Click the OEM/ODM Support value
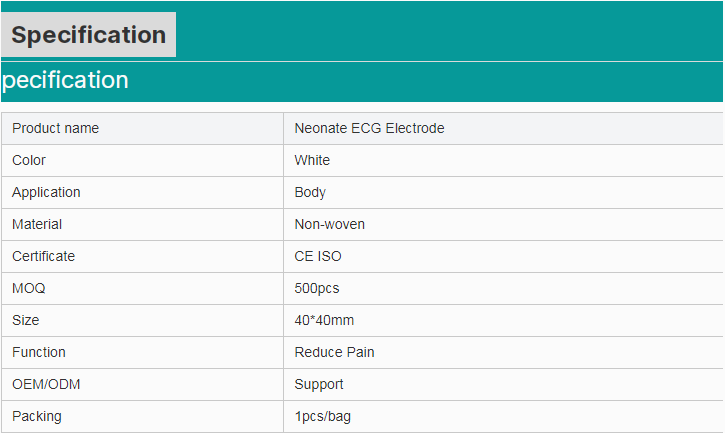725x433 pixels. (x=319, y=384)
